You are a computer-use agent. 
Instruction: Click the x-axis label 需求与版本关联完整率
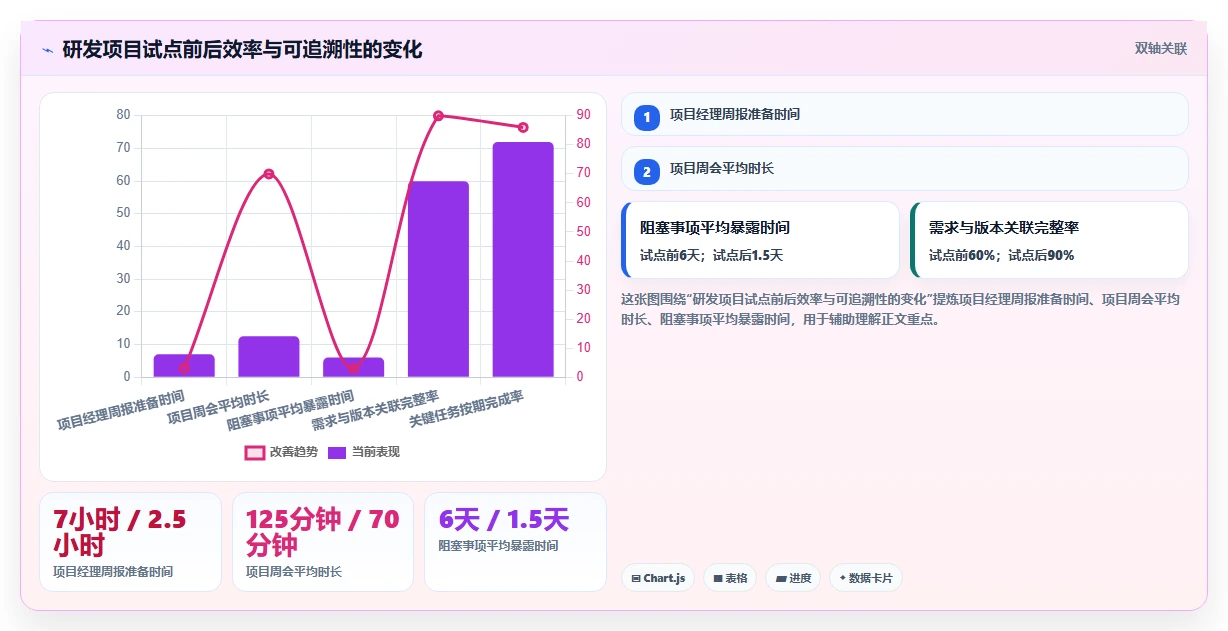(x=375, y=410)
